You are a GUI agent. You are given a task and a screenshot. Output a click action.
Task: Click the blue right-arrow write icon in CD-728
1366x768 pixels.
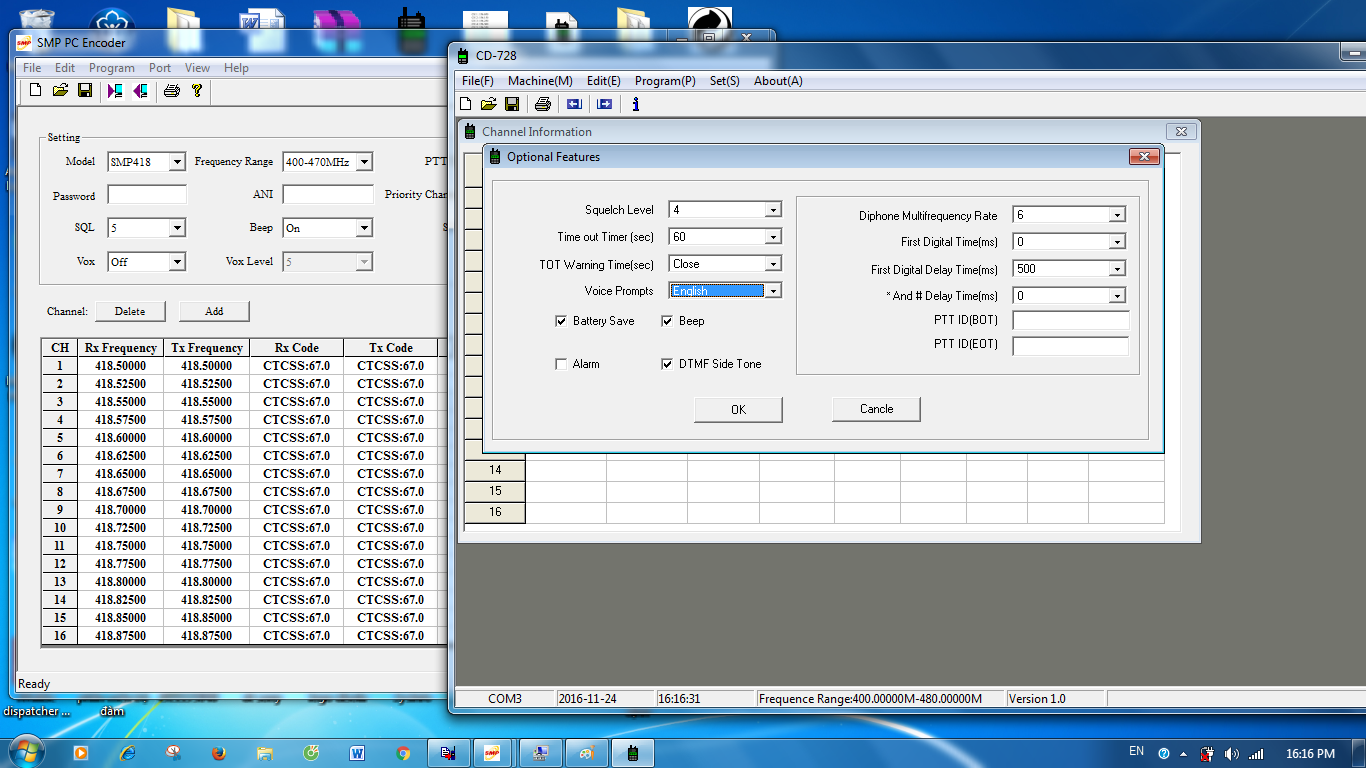pyautogui.click(x=604, y=104)
